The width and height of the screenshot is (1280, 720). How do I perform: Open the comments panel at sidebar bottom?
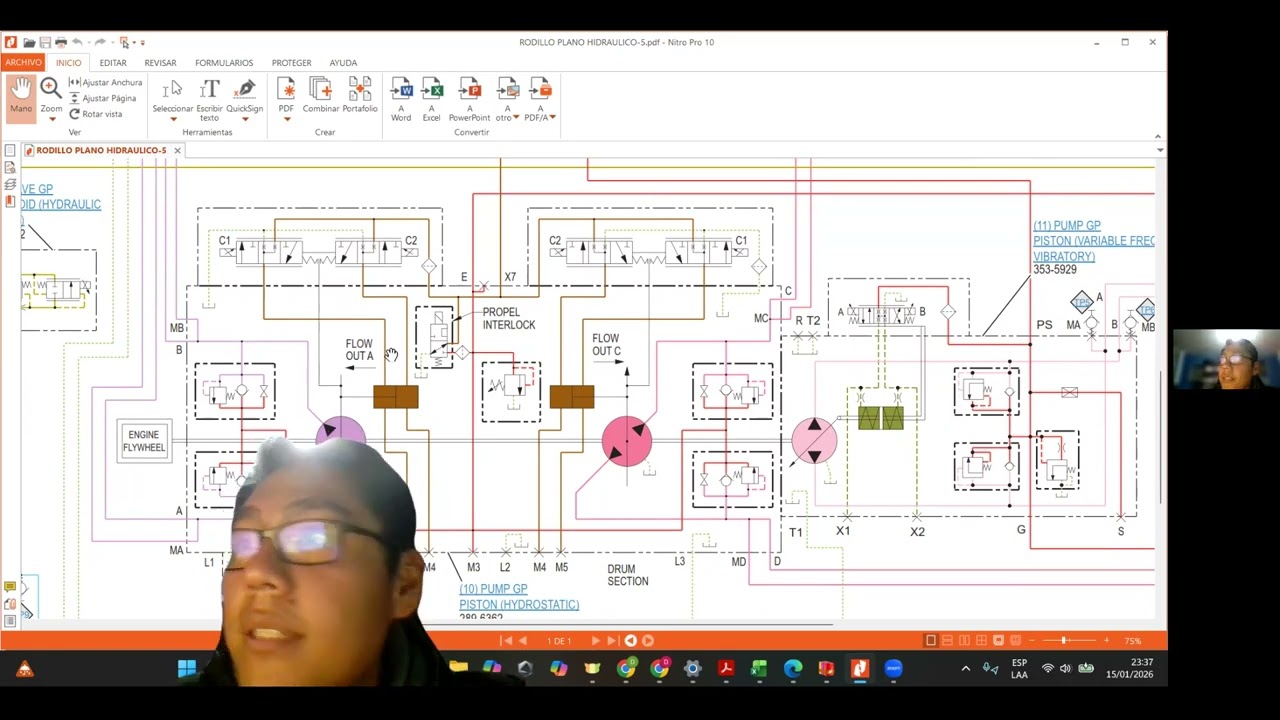pos(10,587)
